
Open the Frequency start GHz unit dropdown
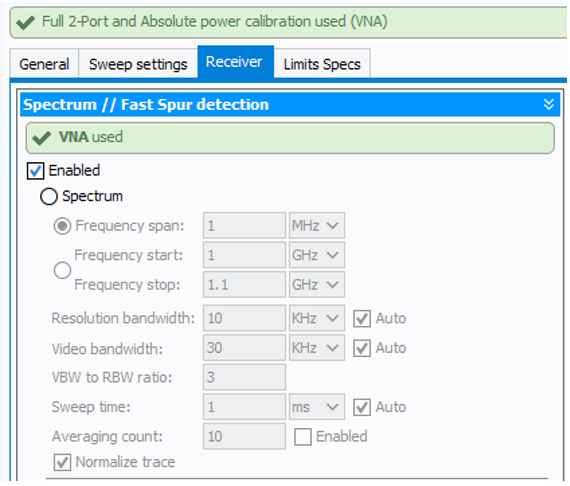[317, 255]
